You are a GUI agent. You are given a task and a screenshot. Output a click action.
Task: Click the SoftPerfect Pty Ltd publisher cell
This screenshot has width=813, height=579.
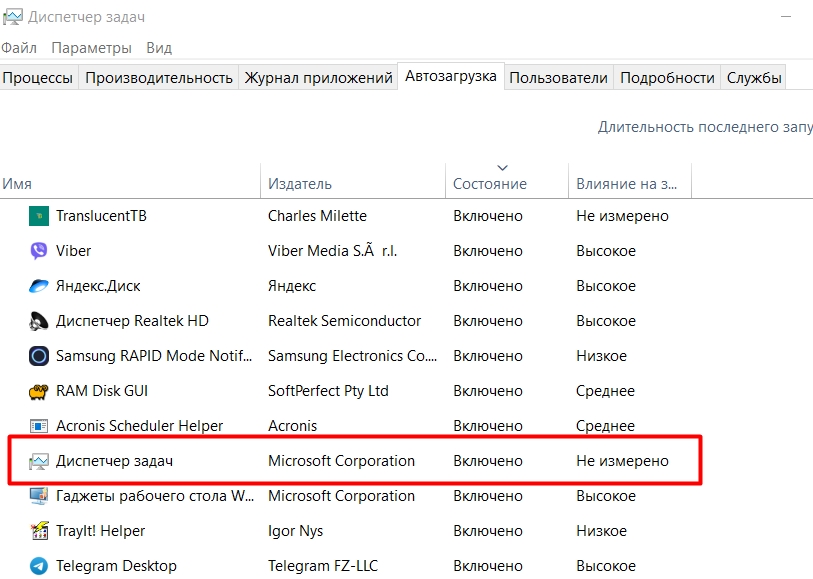coord(328,391)
